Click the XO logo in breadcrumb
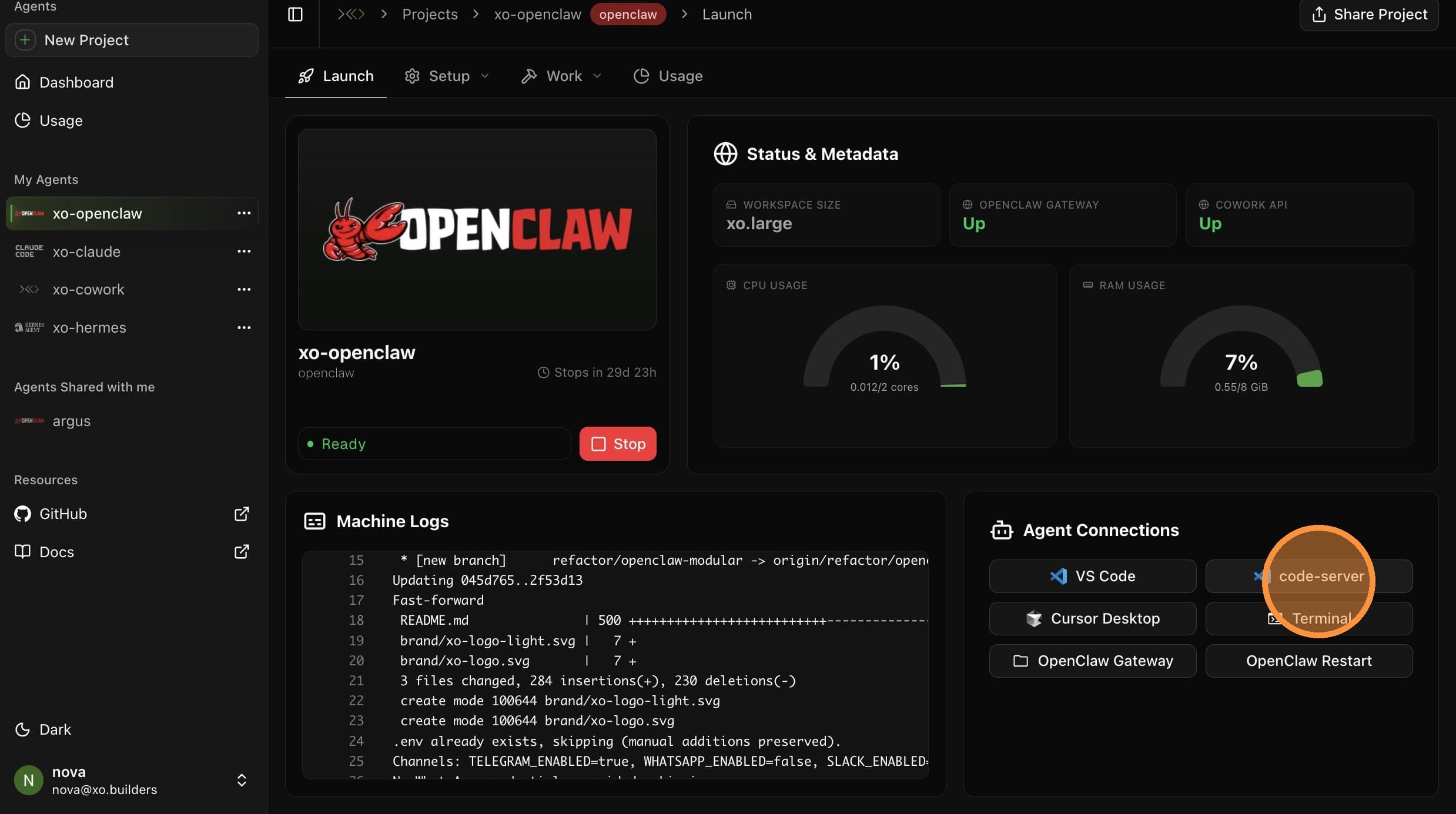This screenshot has height=814, width=1456. (351, 14)
